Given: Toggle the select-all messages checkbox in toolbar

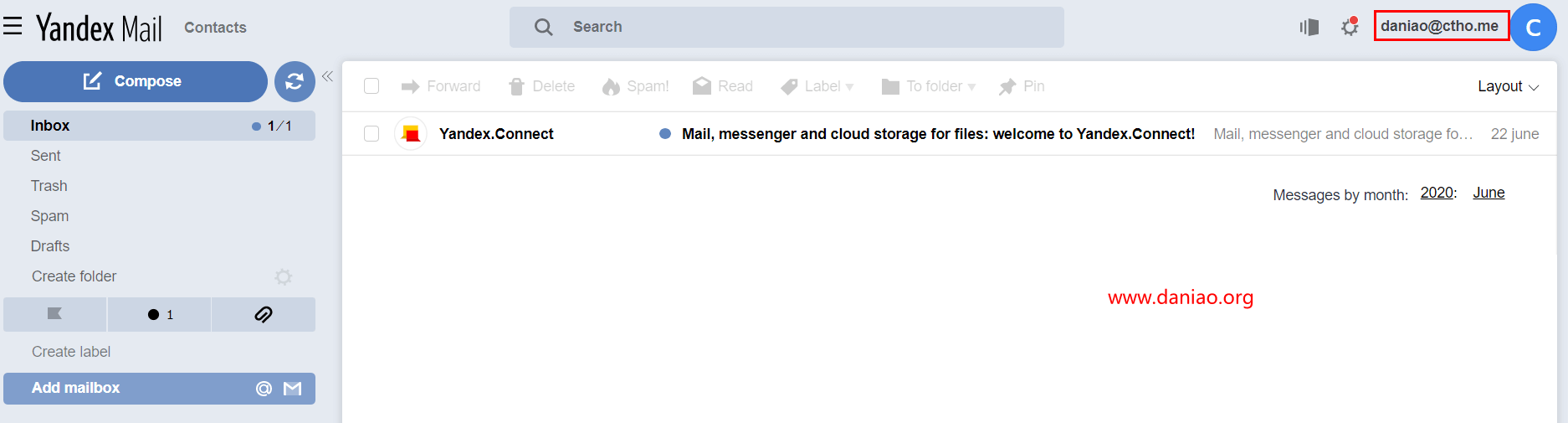Looking at the screenshot, I should click(x=372, y=85).
